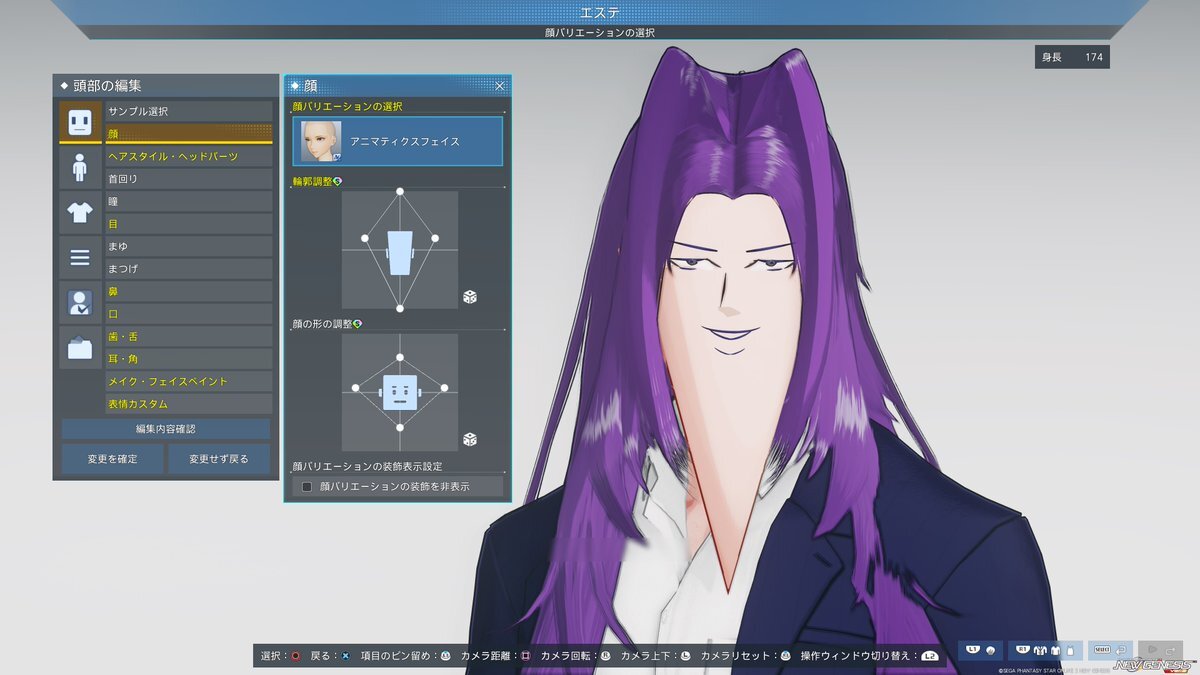
Task: Randomize face shape adjustment with dice icon
Action: [469, 439]
